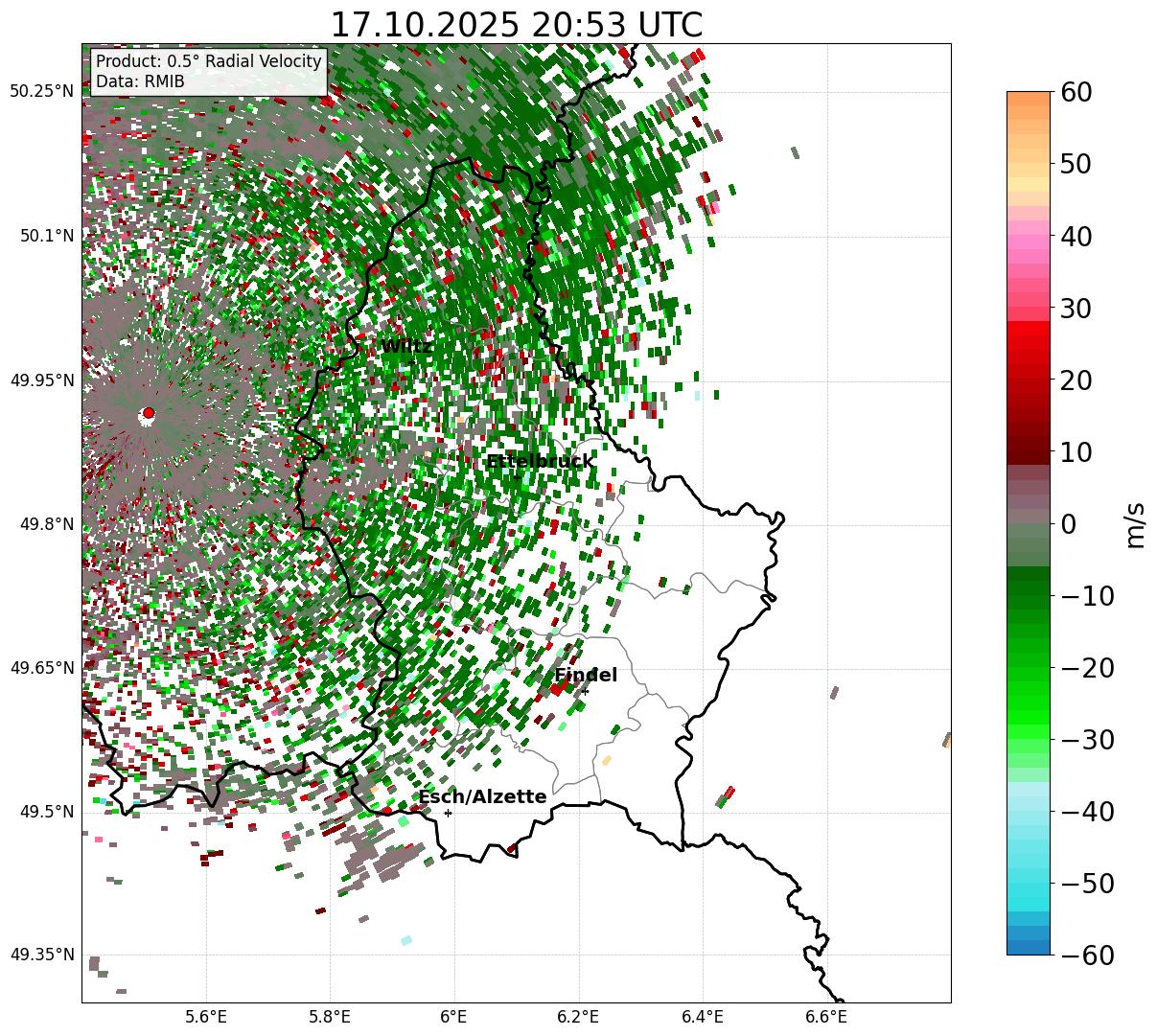
Task: Click the 49.35°N latitude tick label
Action: [42, 955]
